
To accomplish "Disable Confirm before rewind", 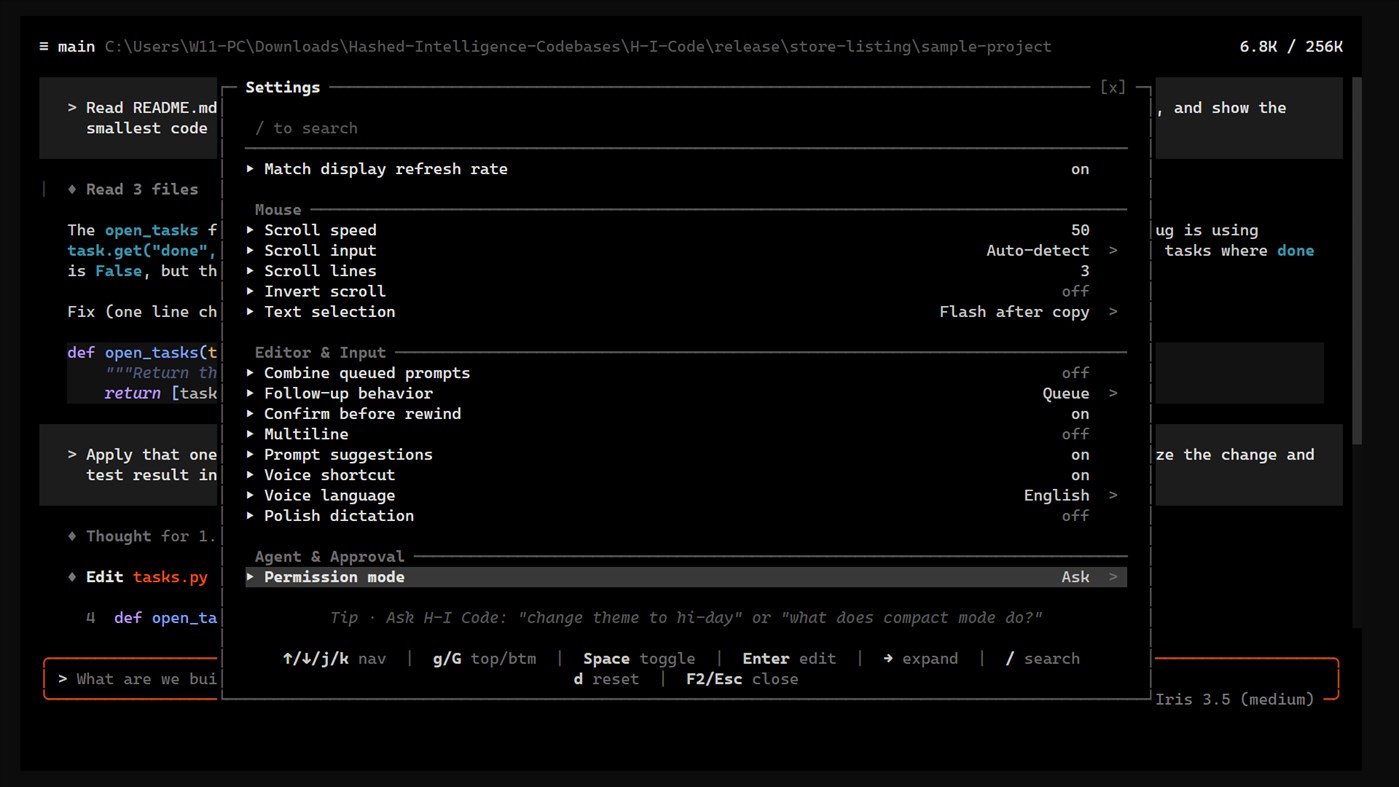I will [1080, 414].
